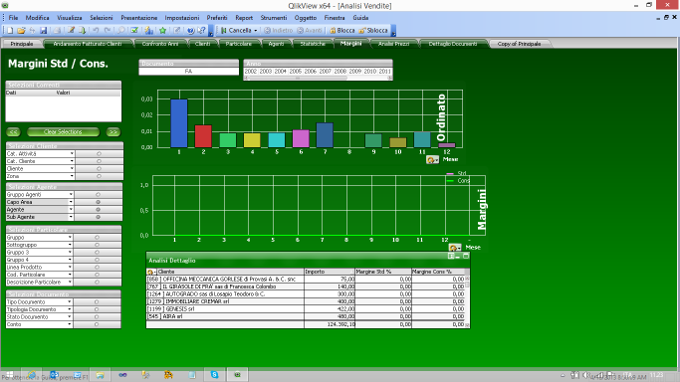Toggle the radio indicator for Cat. Attività
Image resolution: width=680 pixels, height=382 pixels.
[99, 153]
